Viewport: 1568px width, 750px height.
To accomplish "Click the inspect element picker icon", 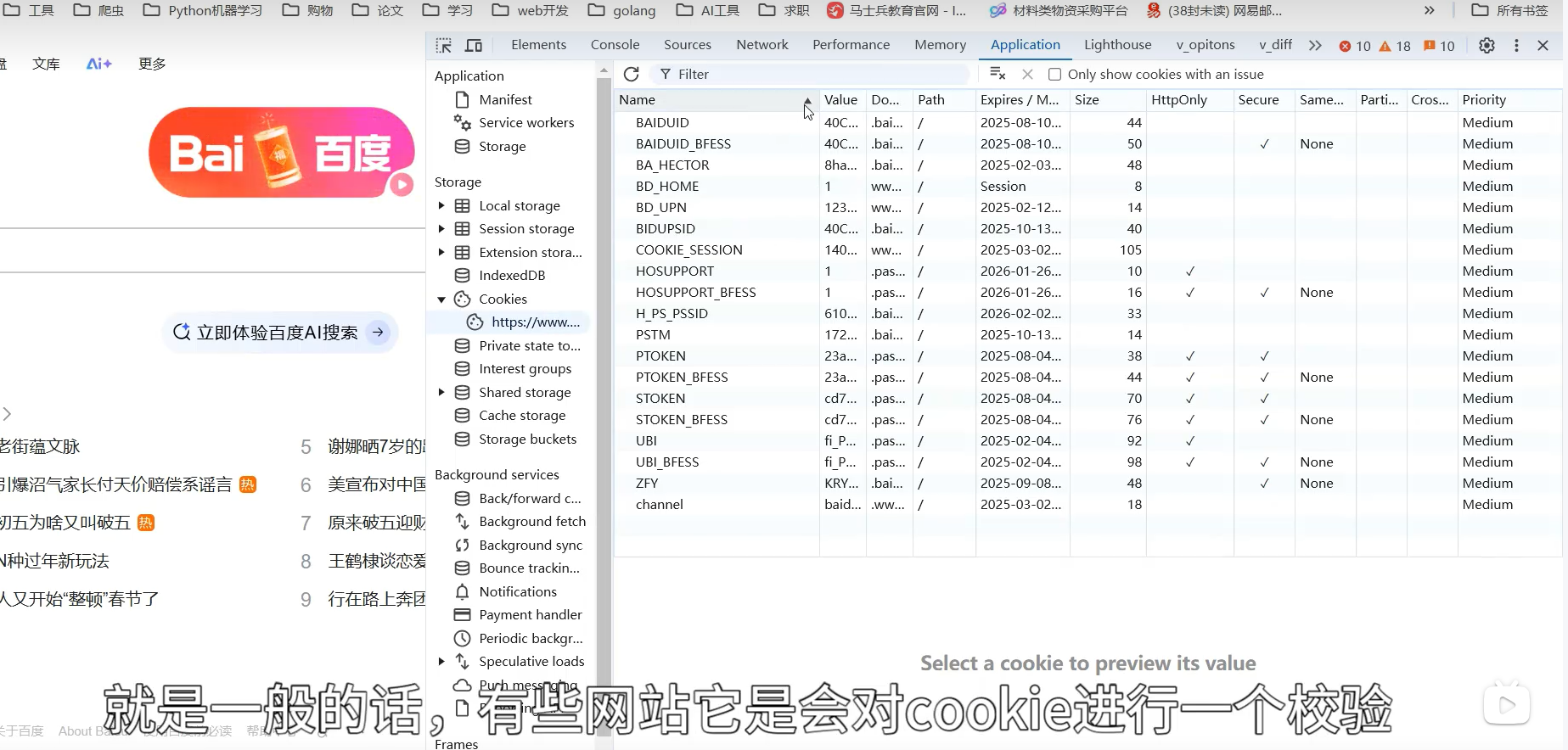I will click(x=444, y=46).
